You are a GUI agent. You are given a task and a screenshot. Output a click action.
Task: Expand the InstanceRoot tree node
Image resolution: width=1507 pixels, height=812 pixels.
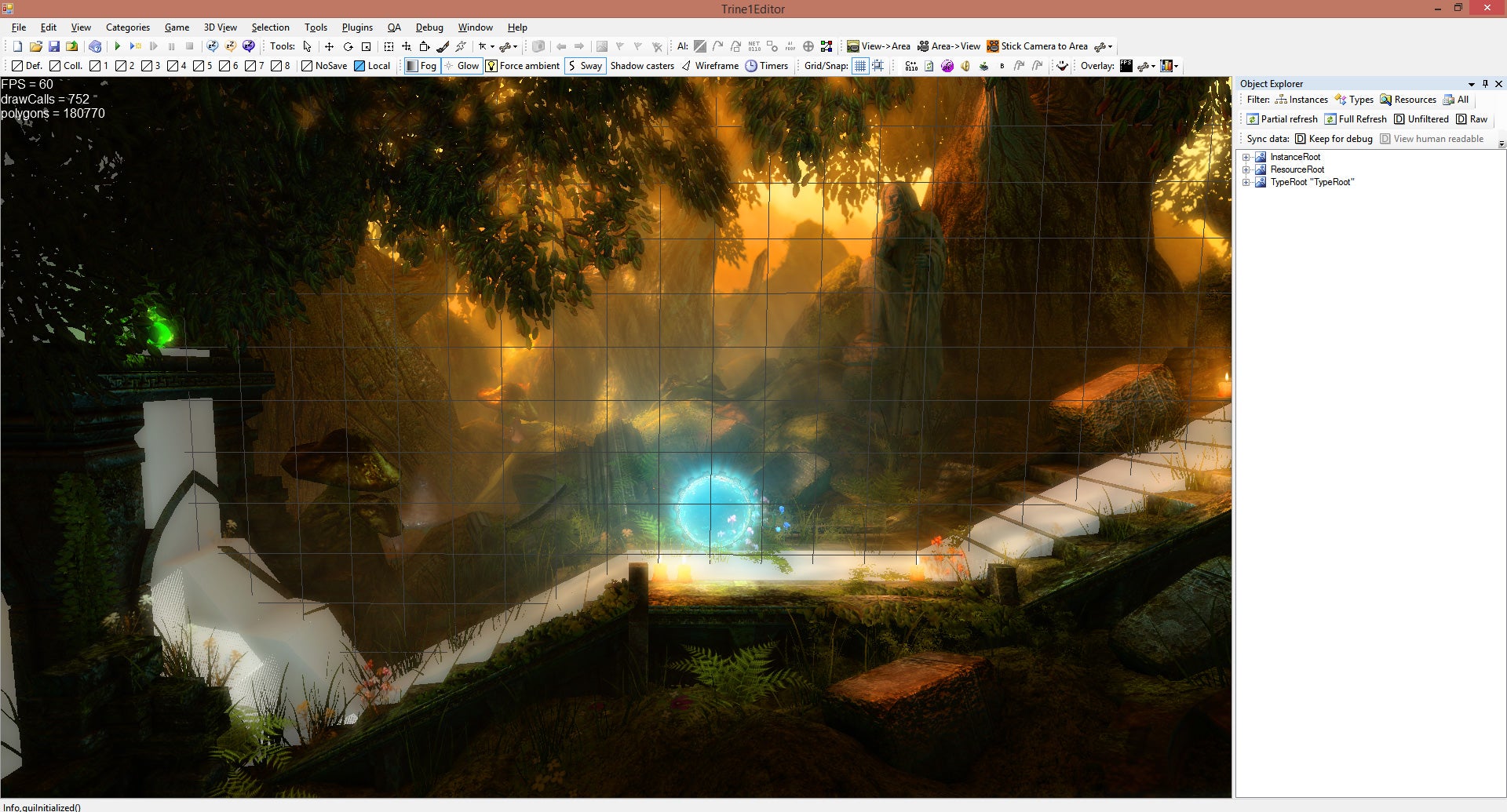(x=1246, y=157)
